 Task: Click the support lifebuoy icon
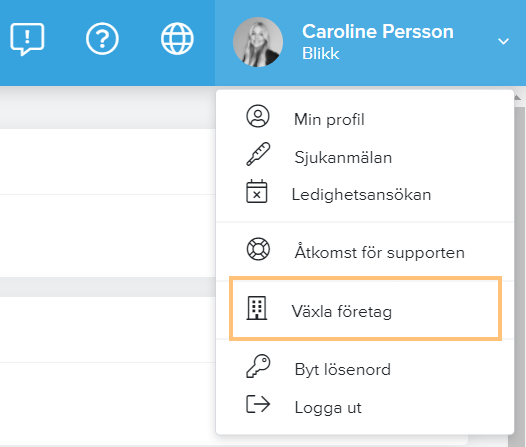pos(258,249)
